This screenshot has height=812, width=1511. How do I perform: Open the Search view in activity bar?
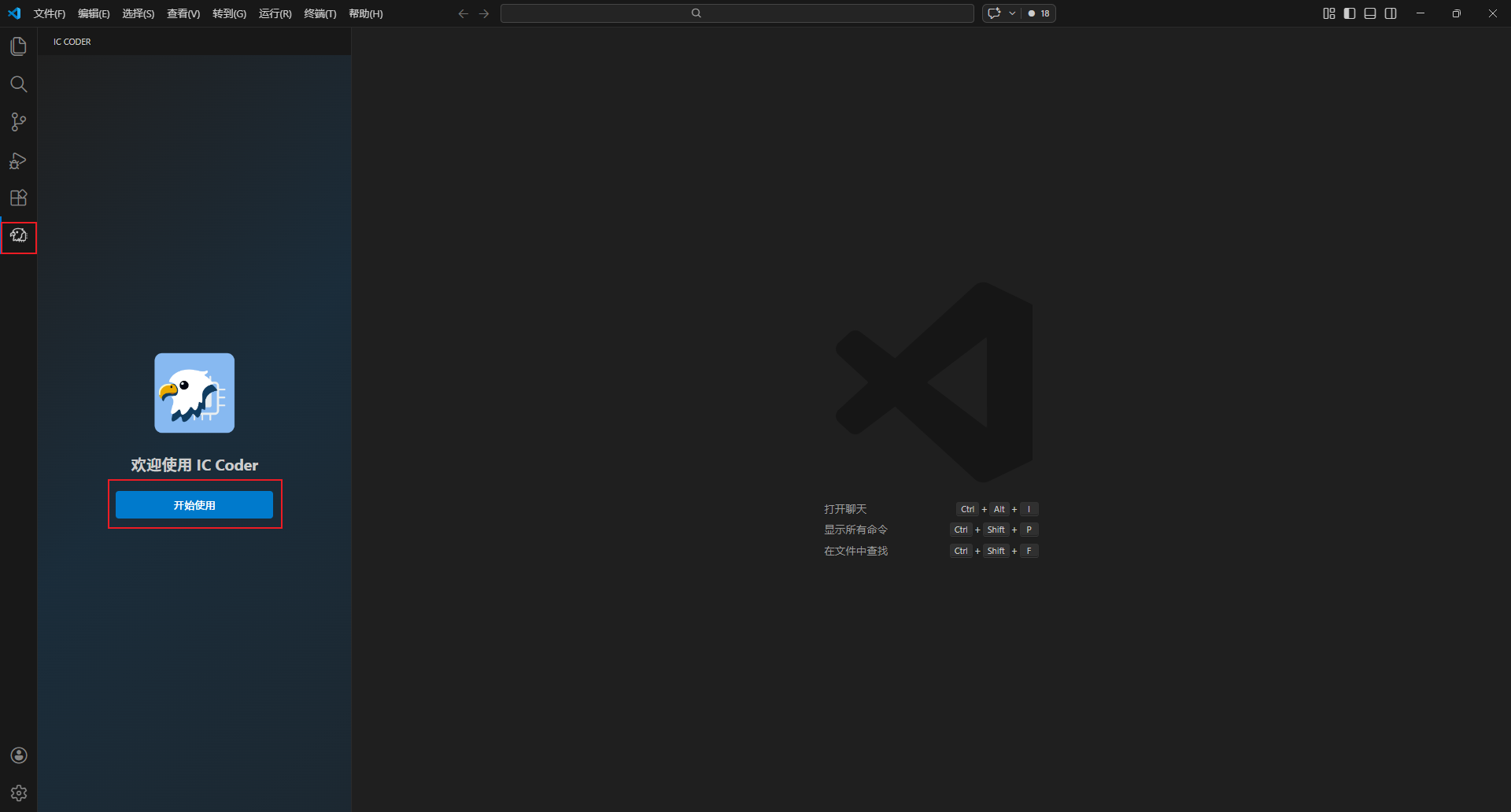pos(18,84)
